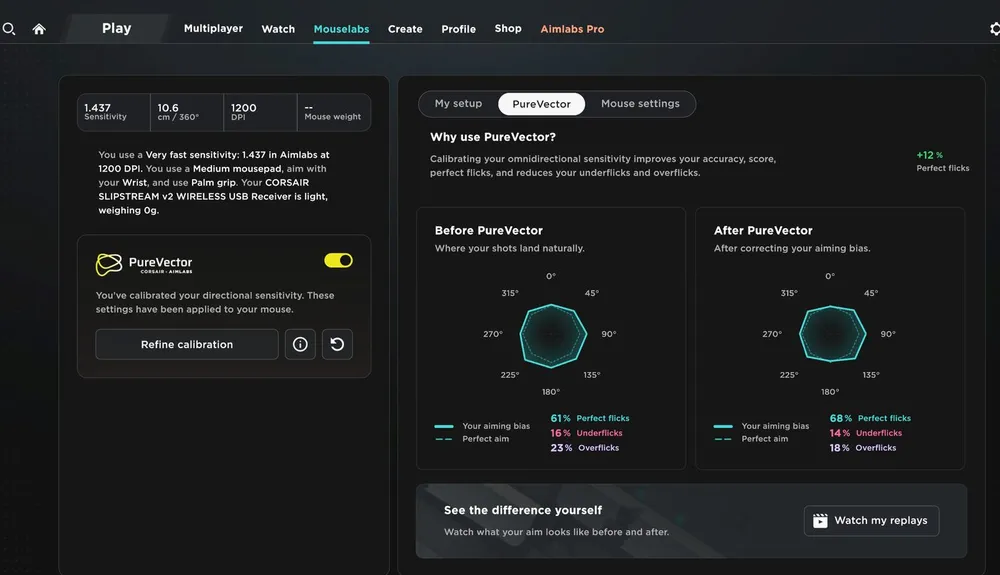Image resolution: width=1000 pixels, height=575 pixels.
Task: Click '18 %' Overflicks after value
Action: tap(839, 448)
